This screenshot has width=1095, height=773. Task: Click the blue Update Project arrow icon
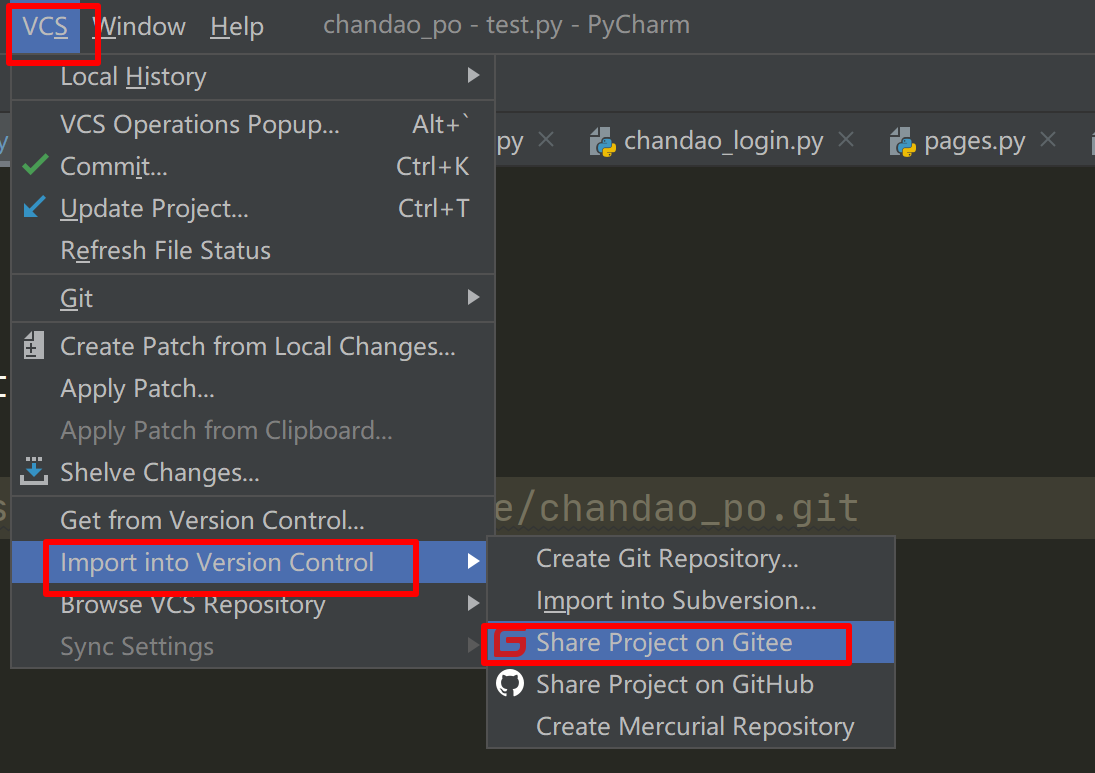tap(35, 207)
